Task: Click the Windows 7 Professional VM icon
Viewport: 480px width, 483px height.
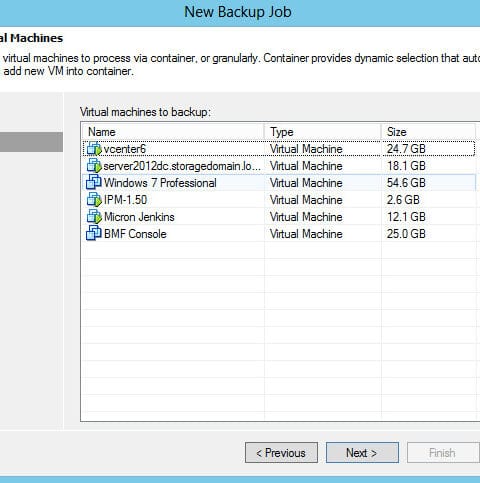Action: (94, 183)
